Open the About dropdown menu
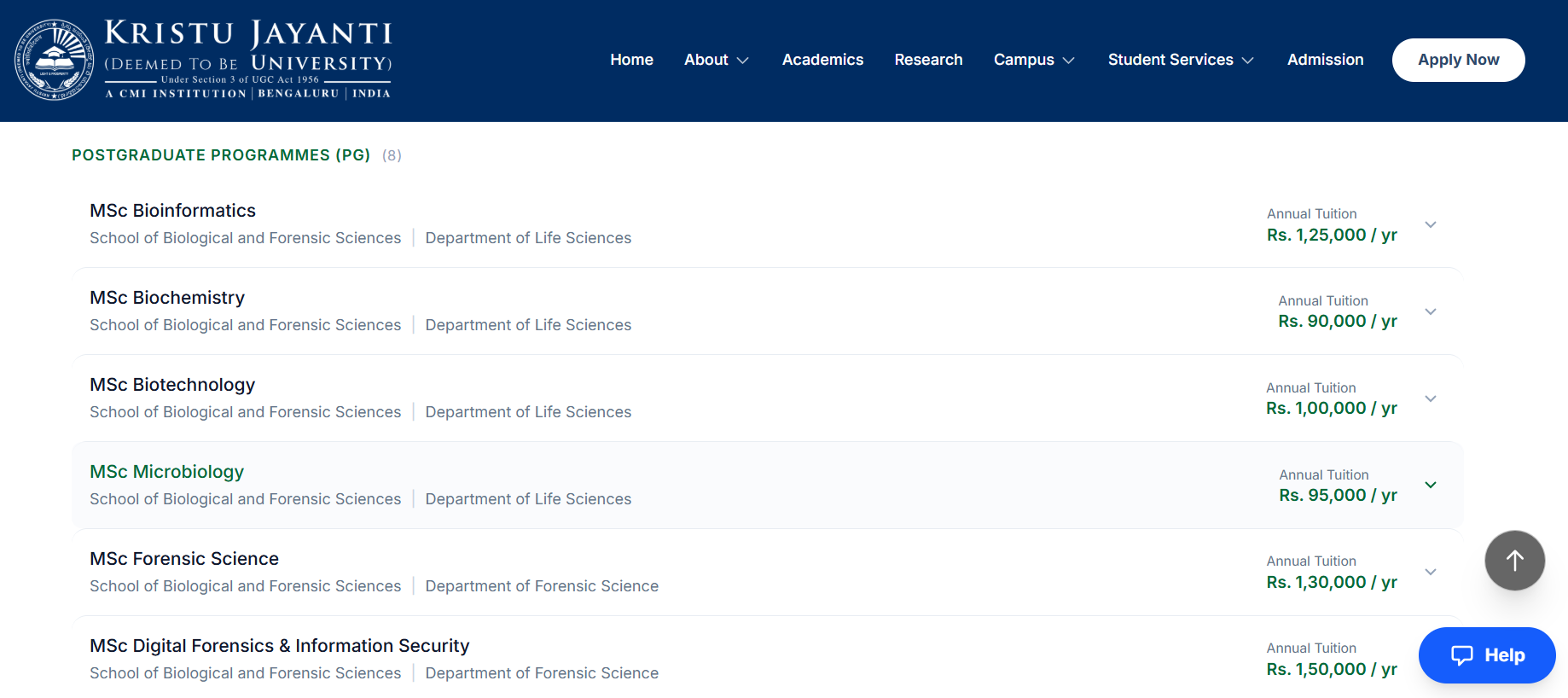1568x698 pixels. [x=717, y=60]
